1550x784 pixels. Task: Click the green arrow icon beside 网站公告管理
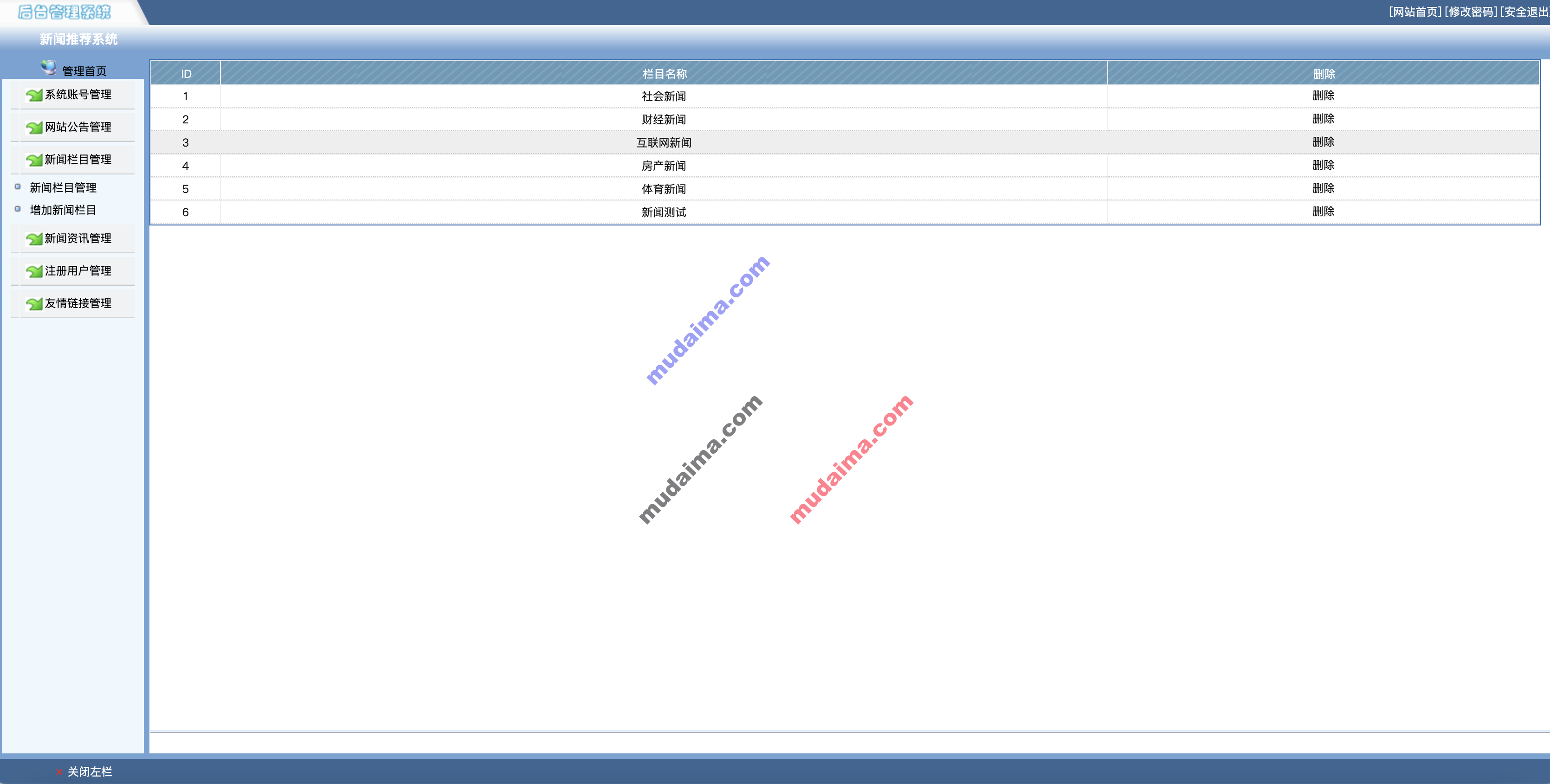coord(34,128)
